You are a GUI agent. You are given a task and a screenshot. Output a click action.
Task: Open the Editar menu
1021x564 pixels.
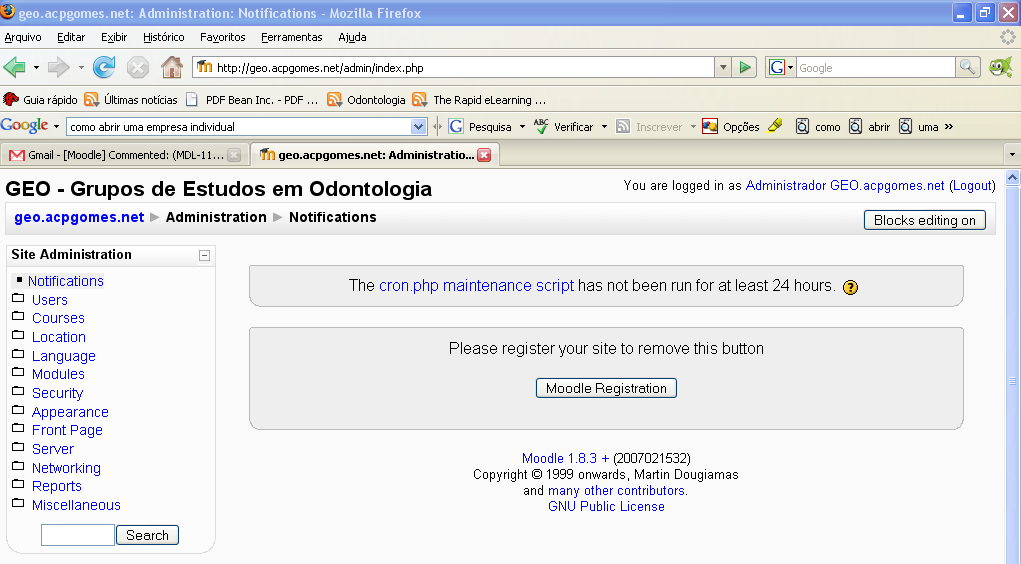71,37
